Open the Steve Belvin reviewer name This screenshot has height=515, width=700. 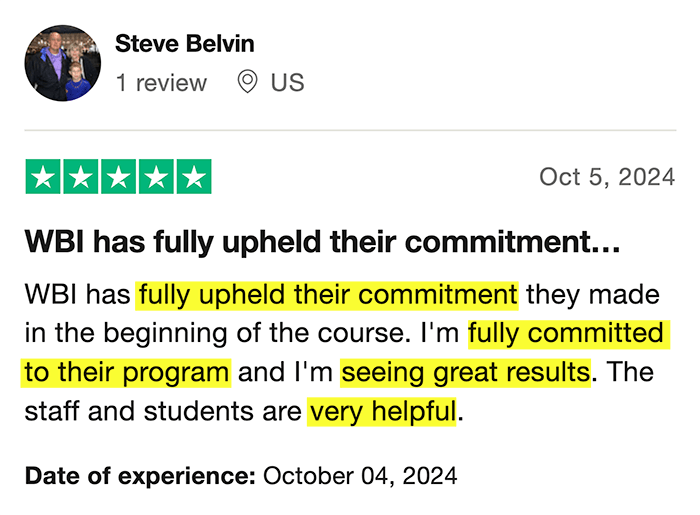tap(185, 44)
